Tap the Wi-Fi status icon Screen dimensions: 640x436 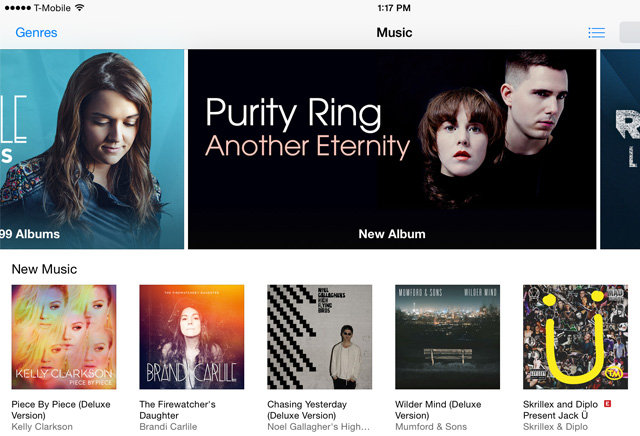tap(80, 7)
